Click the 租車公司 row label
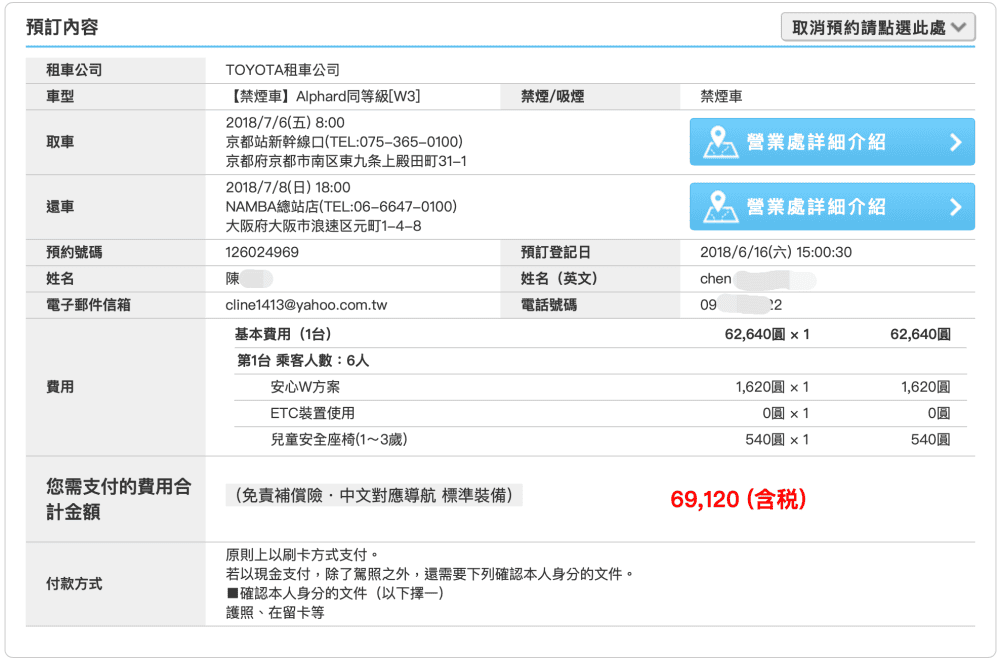Screen dimensions: 1000x660 pos(74,70)
